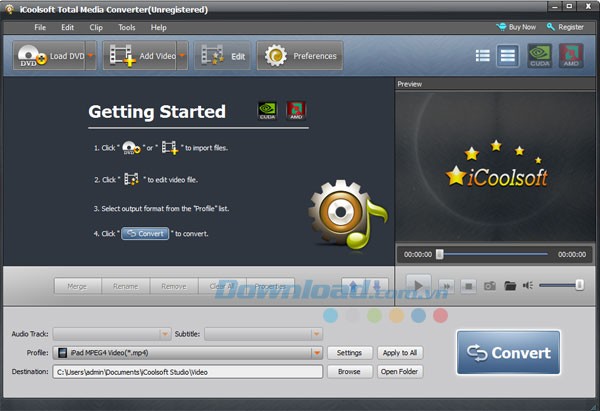Open the Clip menu
The width and height of the screenshot is (600, 411).
click(x=96, y=28)
